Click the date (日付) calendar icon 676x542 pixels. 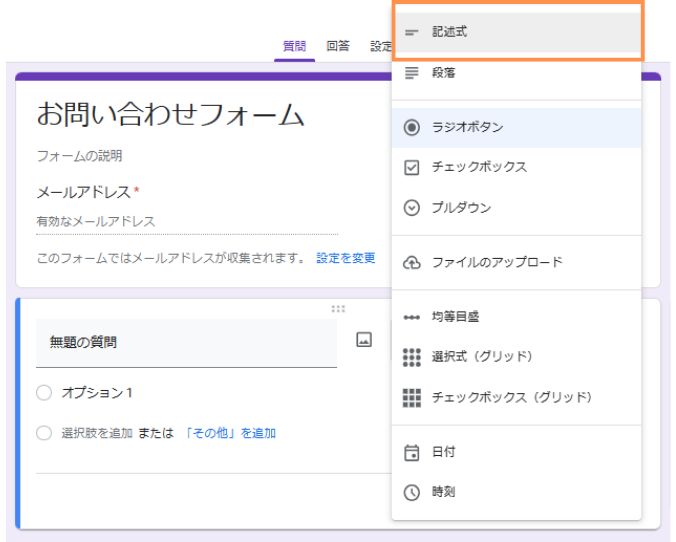[411, 452]
